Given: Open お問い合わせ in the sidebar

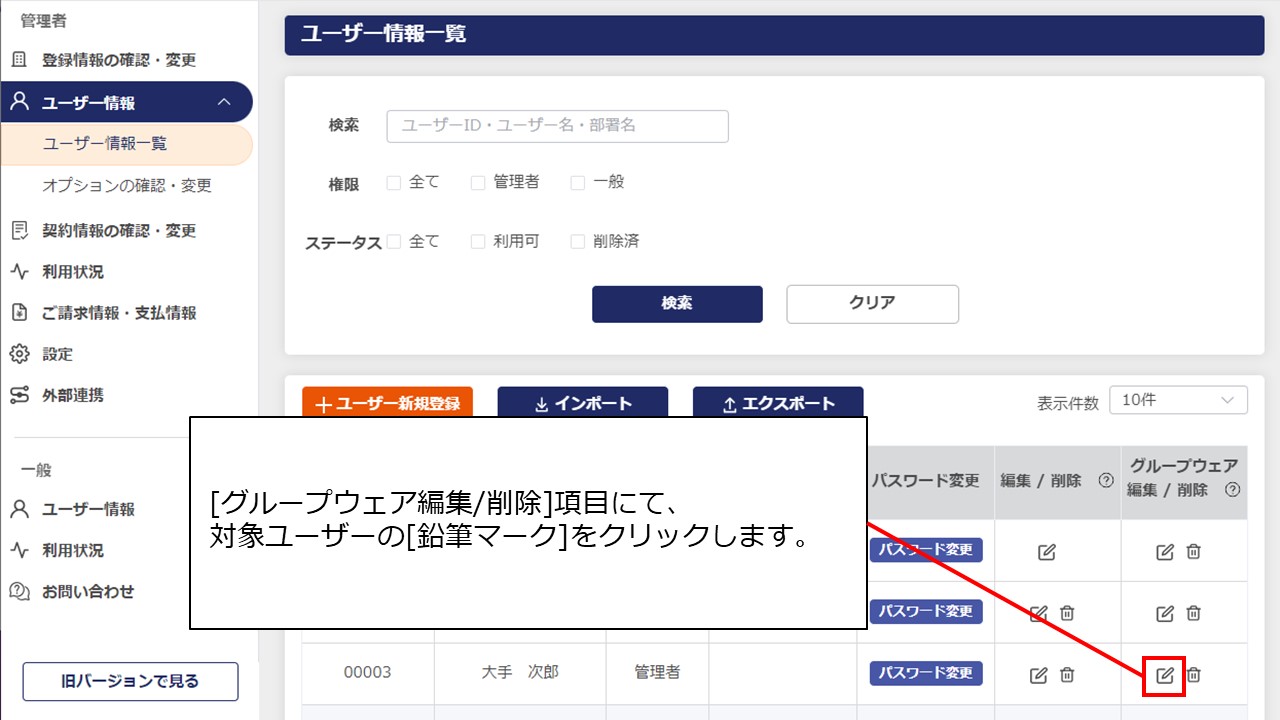Looking at the screenshot, I should point(88,591).
